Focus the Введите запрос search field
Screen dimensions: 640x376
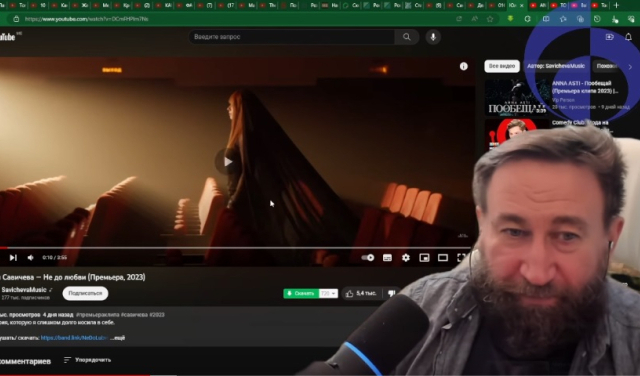(x=291, y=37)
